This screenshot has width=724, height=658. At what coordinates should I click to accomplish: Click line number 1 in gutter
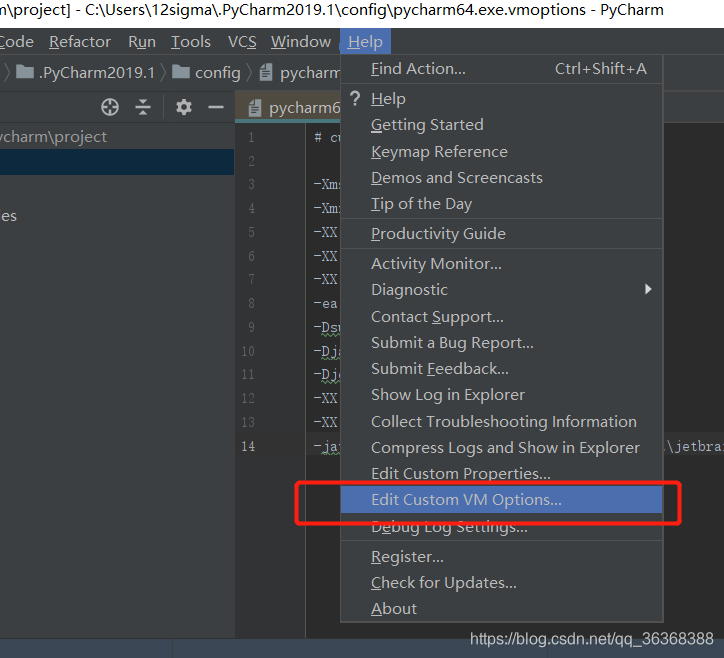(251, 137)
